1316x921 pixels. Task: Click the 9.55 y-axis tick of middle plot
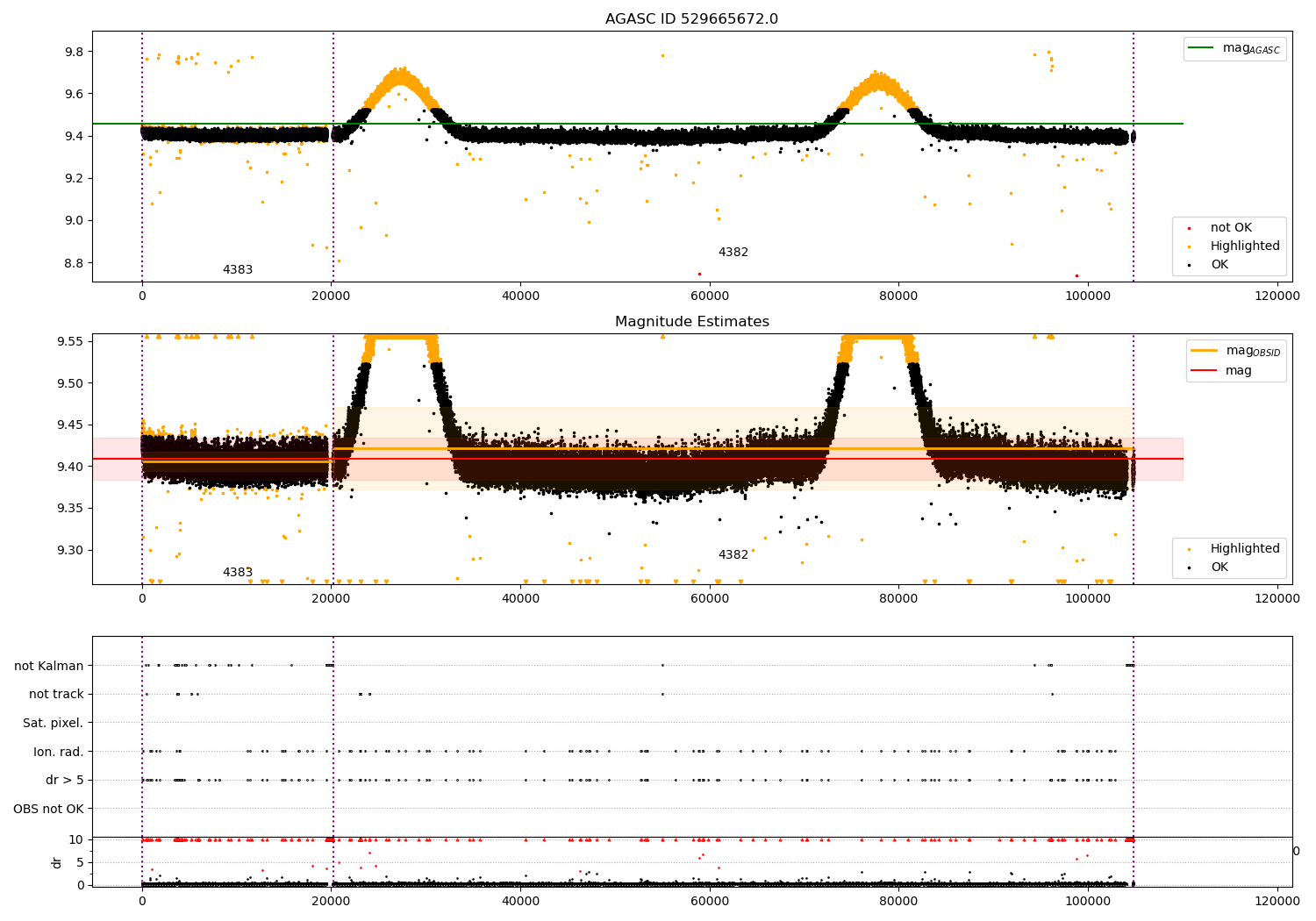point(70,341)
